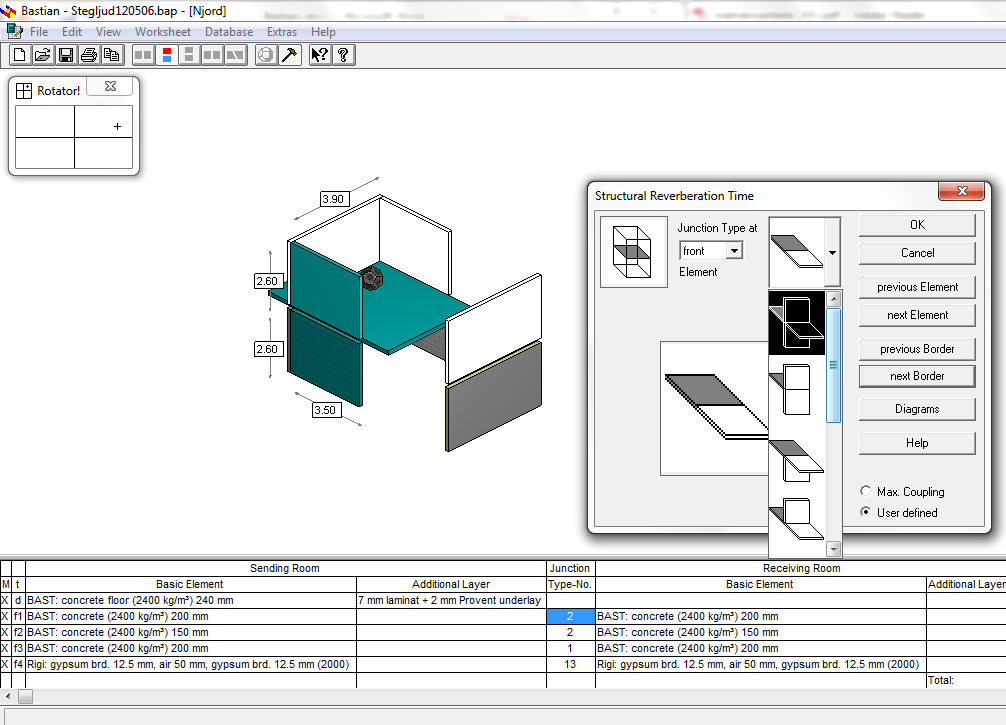The height and width of the screenshot is (725, 1006).
Task: Open the Extras menu
Action: [x=282, y=31]
